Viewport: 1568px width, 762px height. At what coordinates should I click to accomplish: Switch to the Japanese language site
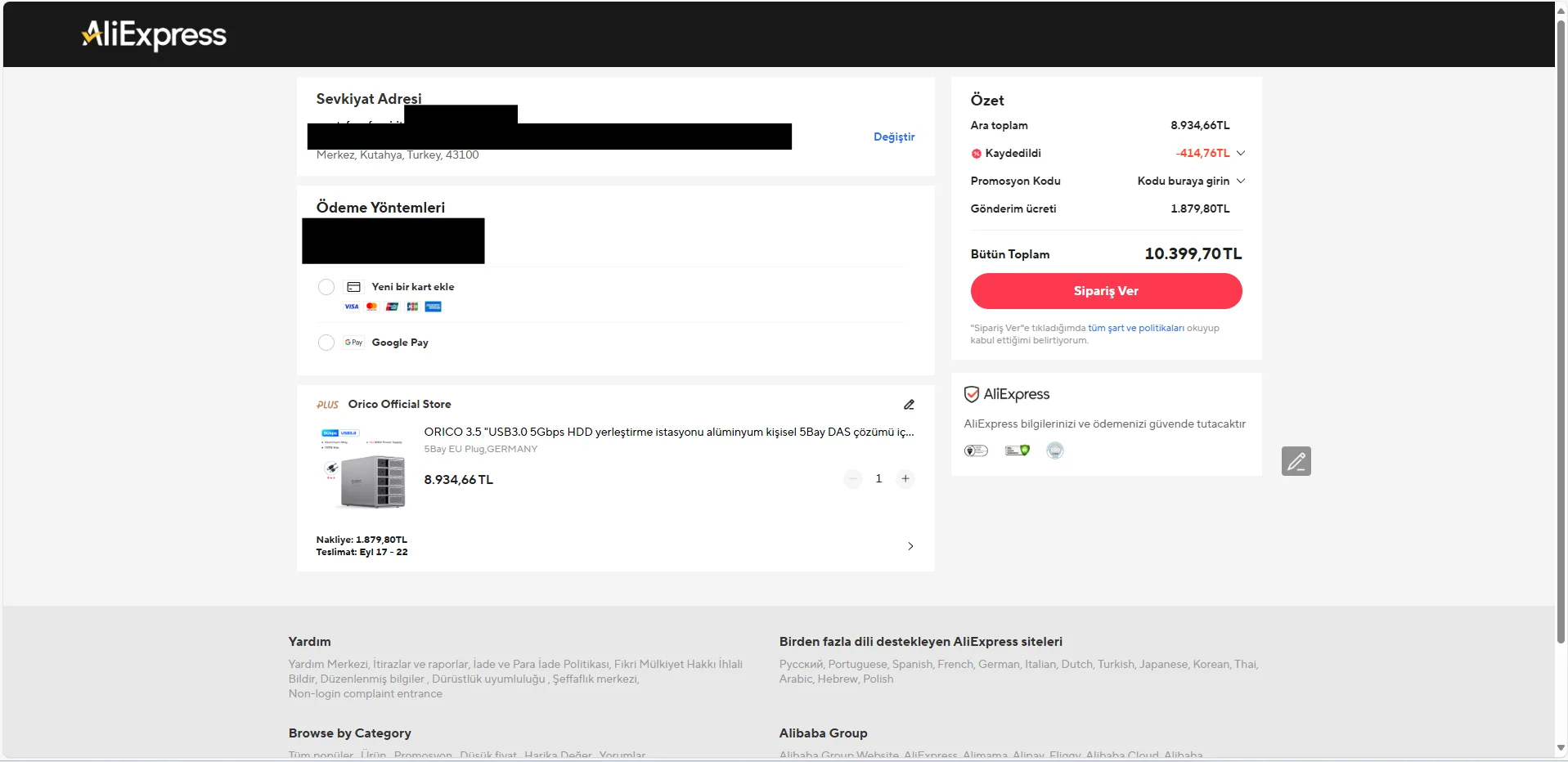(x=1164, y=665)
